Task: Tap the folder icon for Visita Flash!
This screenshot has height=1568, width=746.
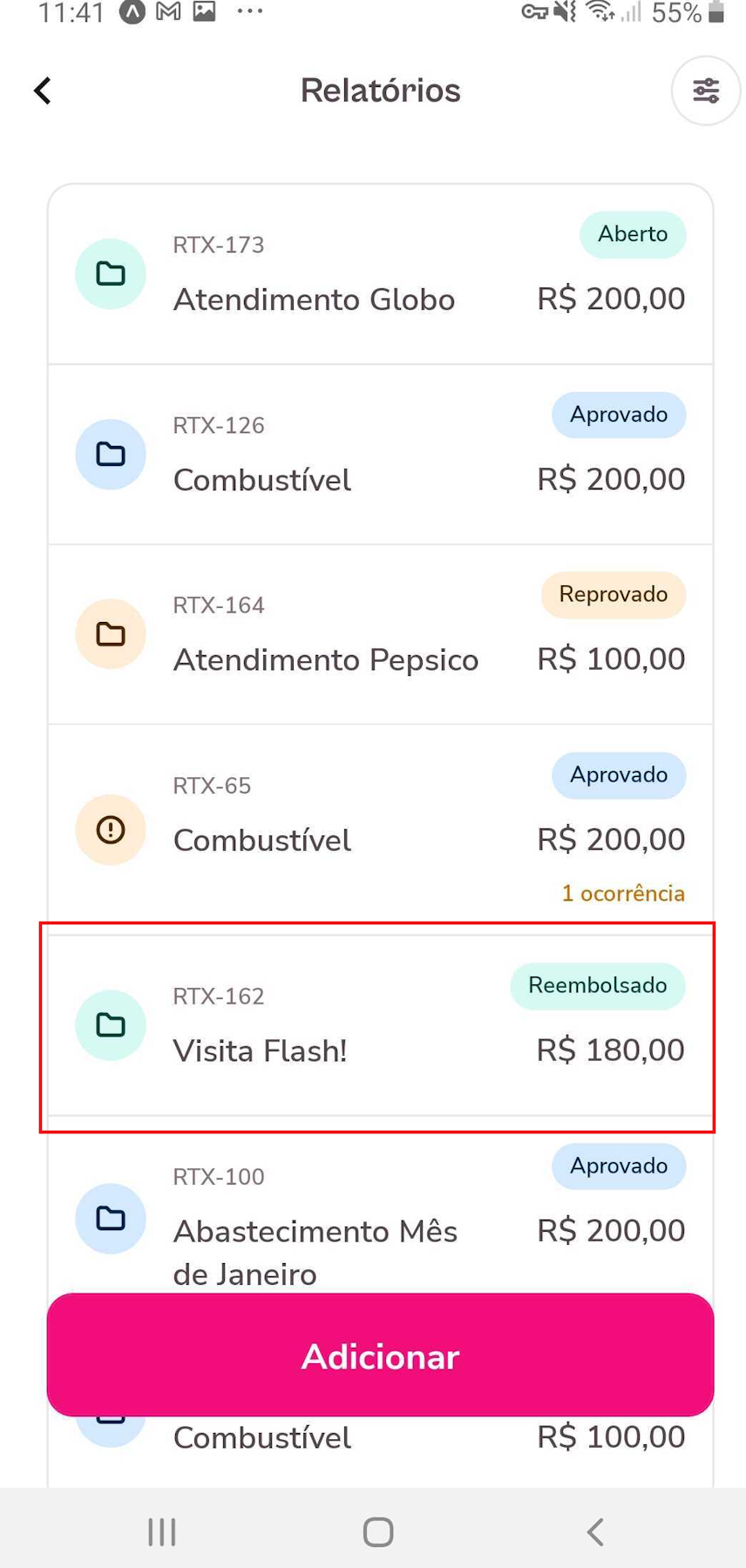Action: tap(111, 1025)
